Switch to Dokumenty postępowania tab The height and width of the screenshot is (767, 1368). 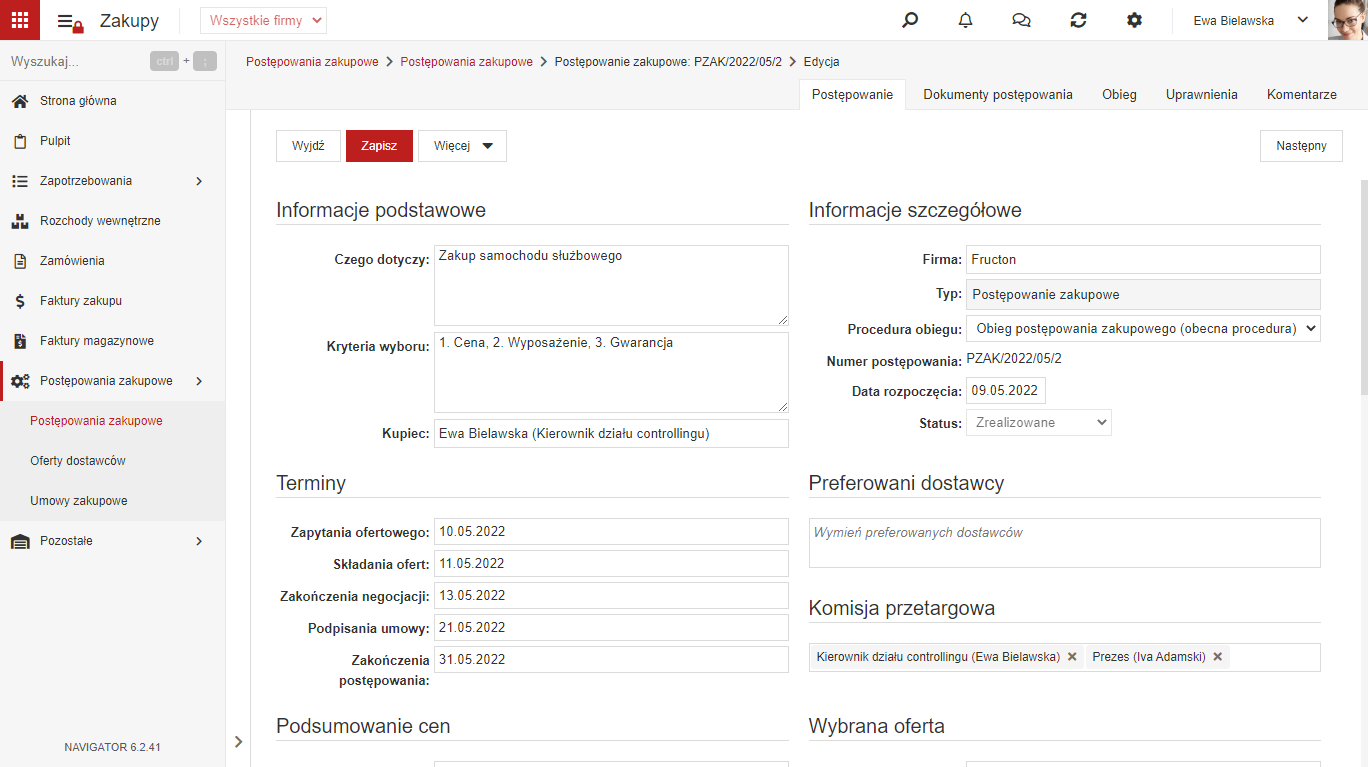[x=998, y=94]
